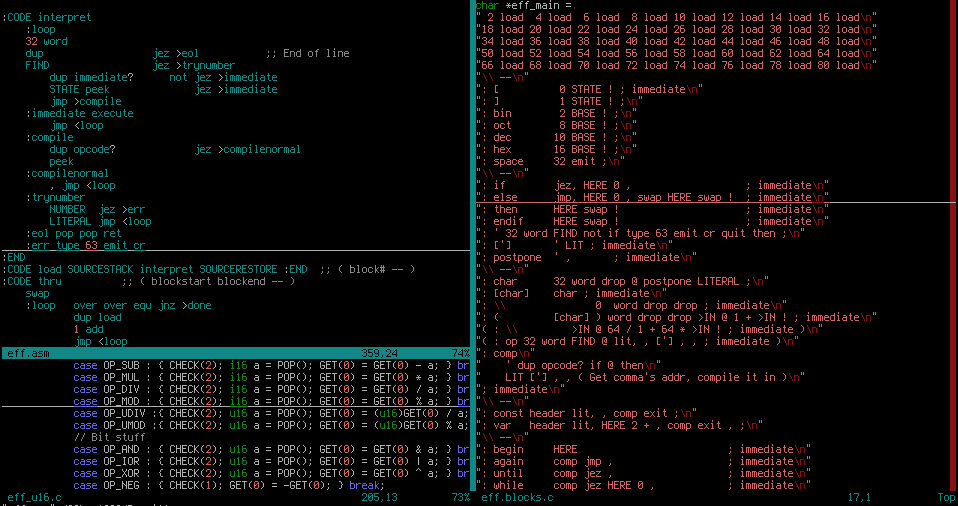Click the ': oct 8 BASE !' definition
Image resolution: width=958 pixels, height=506 pixels.
tap(557, 125)
